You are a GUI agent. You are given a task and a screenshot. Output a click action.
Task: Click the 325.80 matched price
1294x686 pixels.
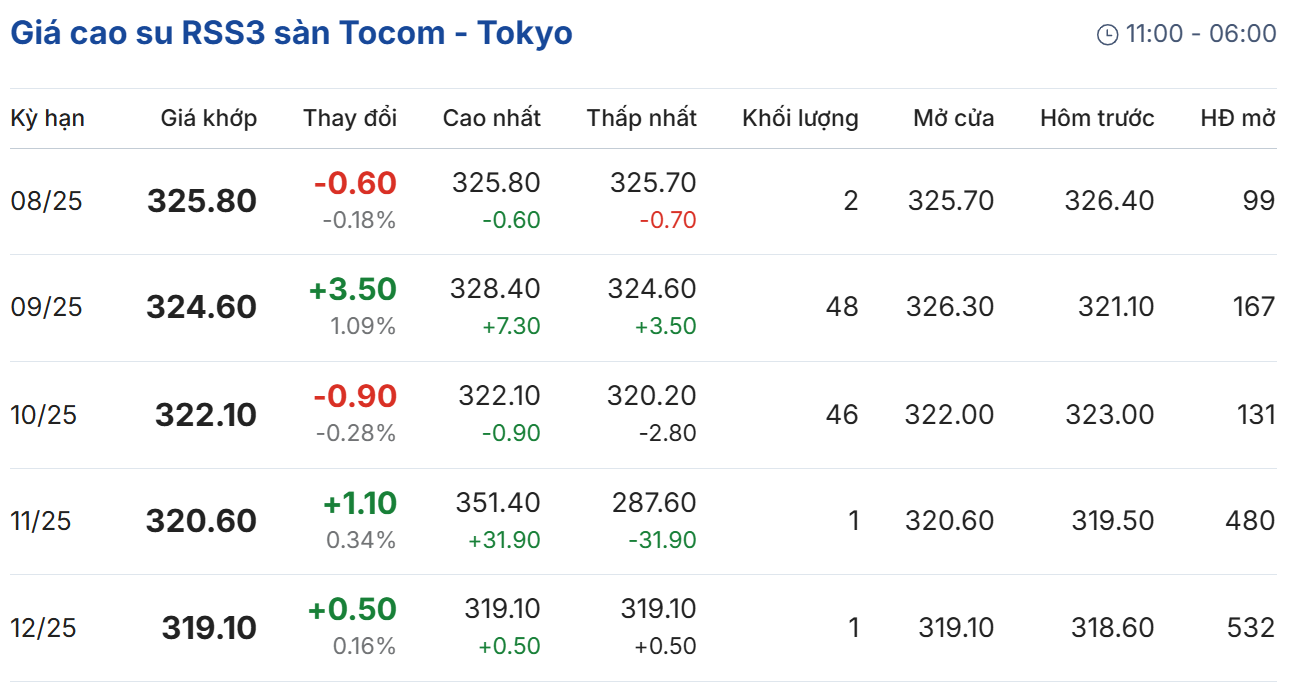(x=202, y=201)
